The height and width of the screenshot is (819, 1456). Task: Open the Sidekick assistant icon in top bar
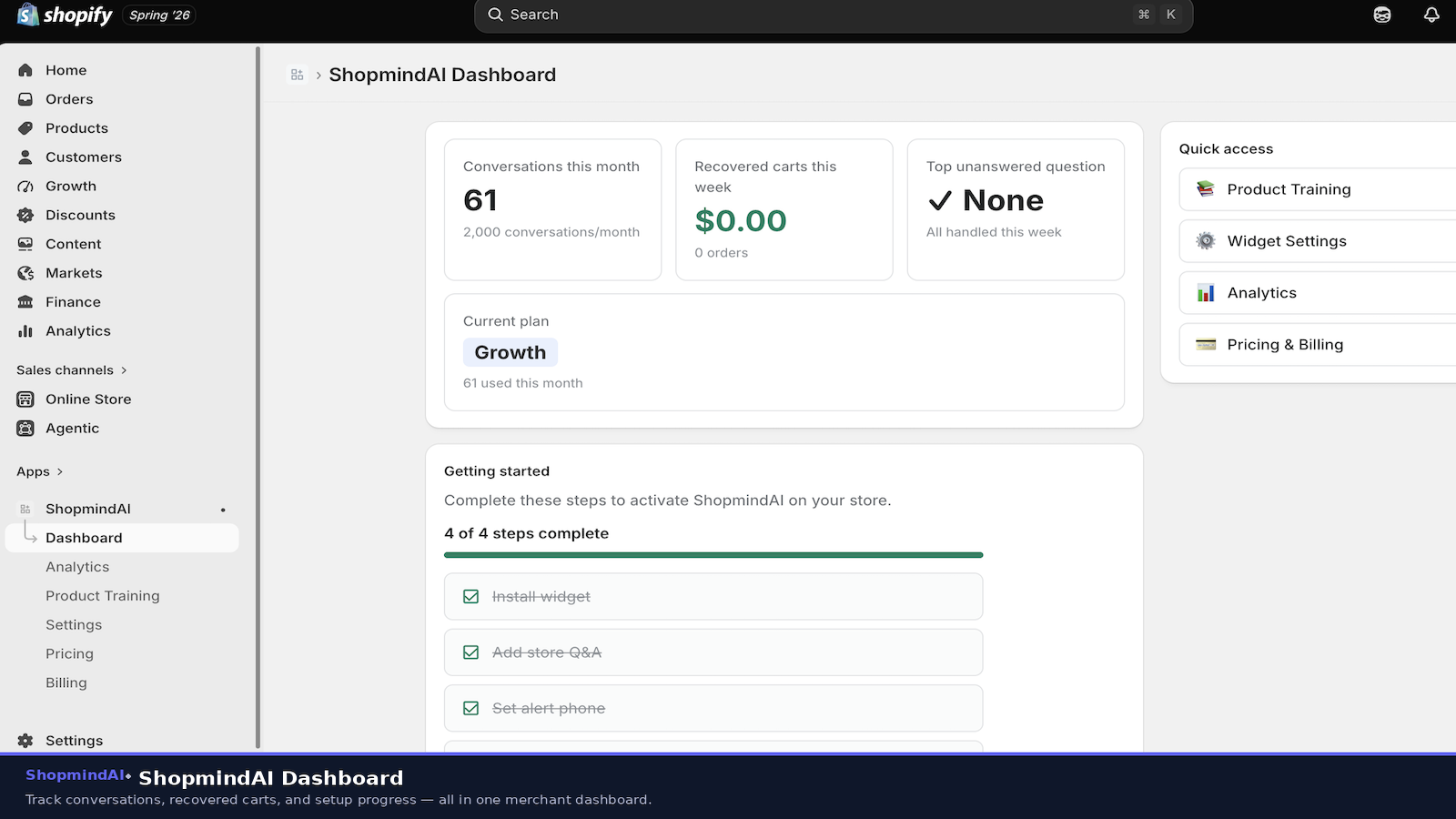pyautogui.click(x=1382, y=15)
